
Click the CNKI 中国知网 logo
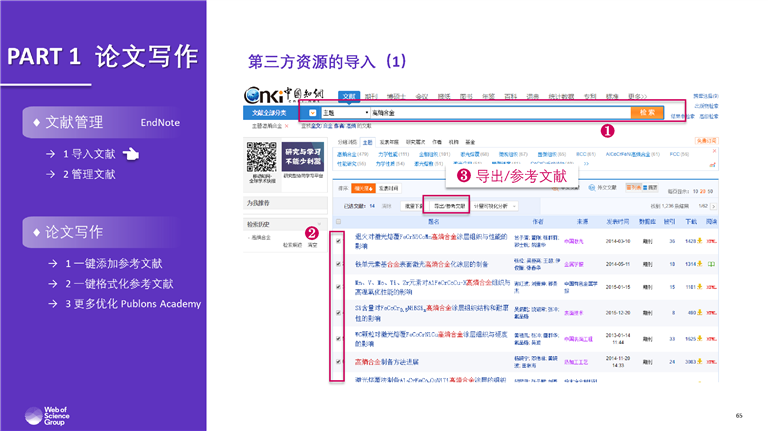click(x=284, y=95)
